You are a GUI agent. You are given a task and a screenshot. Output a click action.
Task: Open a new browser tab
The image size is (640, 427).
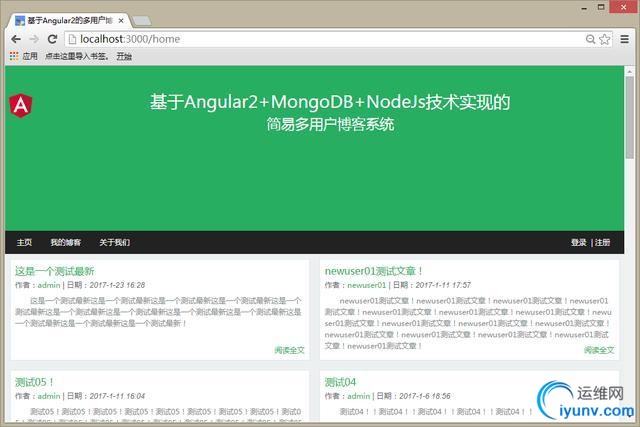(x=142, y=20)
